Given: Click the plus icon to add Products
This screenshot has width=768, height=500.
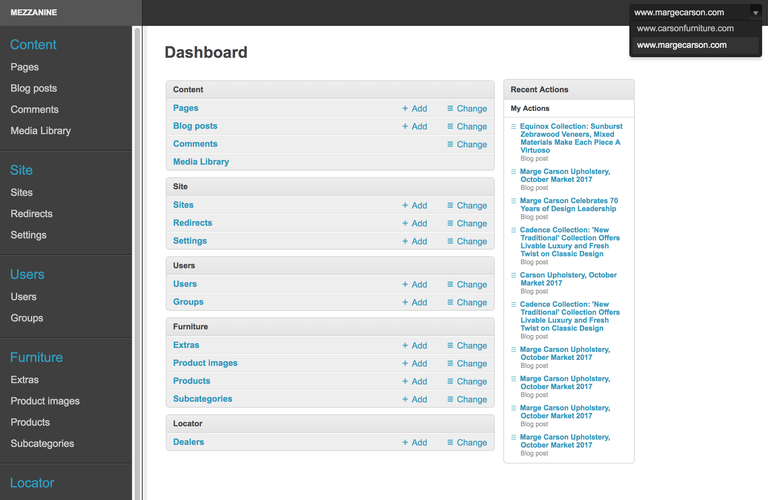Looking at the screenshot, I should [405, 382].
